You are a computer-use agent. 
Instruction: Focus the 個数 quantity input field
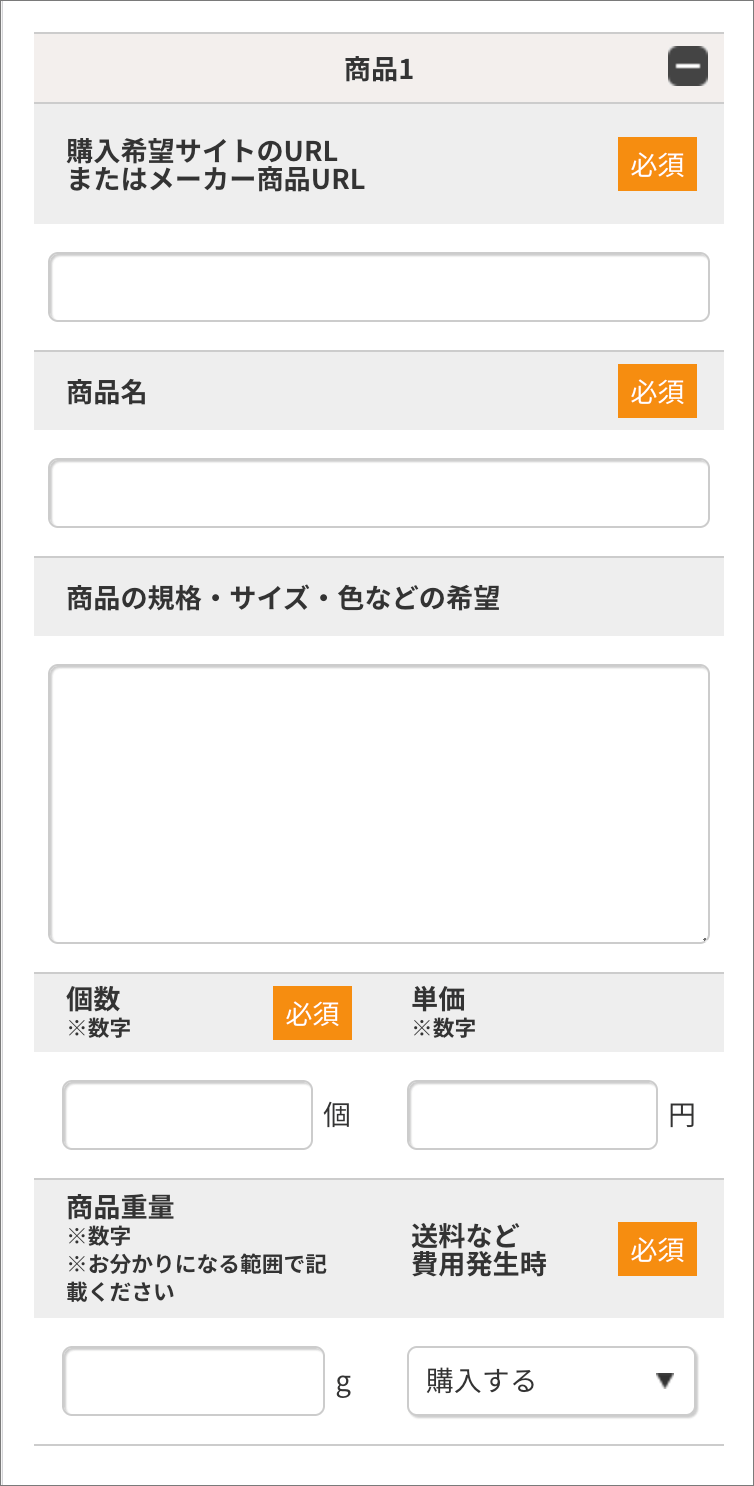pos(188,1115)
